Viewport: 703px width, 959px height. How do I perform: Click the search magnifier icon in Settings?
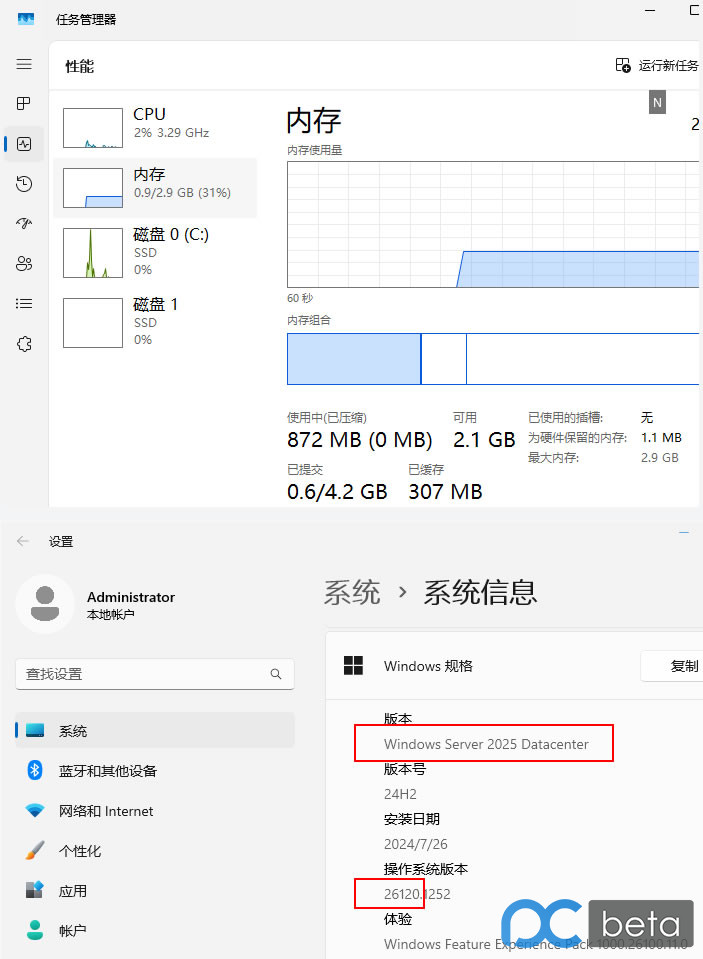click(276, 674)
